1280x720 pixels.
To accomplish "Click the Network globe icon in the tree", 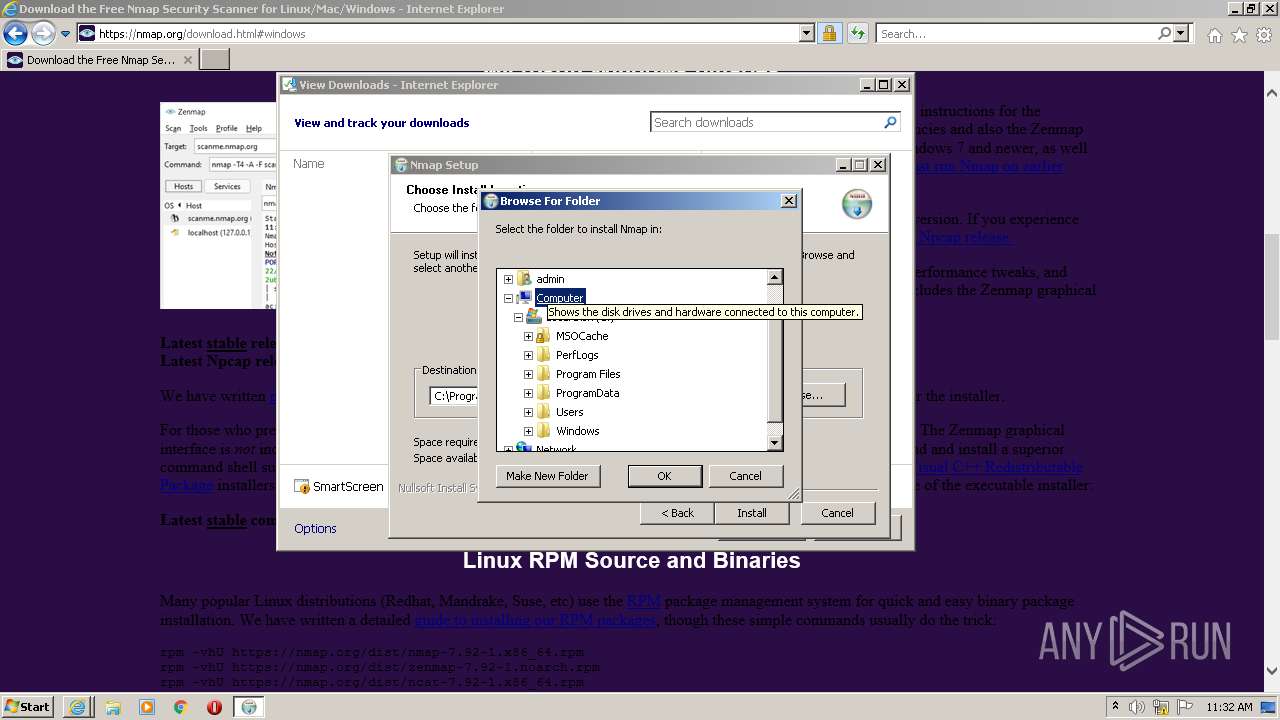I will coord(524,448).
